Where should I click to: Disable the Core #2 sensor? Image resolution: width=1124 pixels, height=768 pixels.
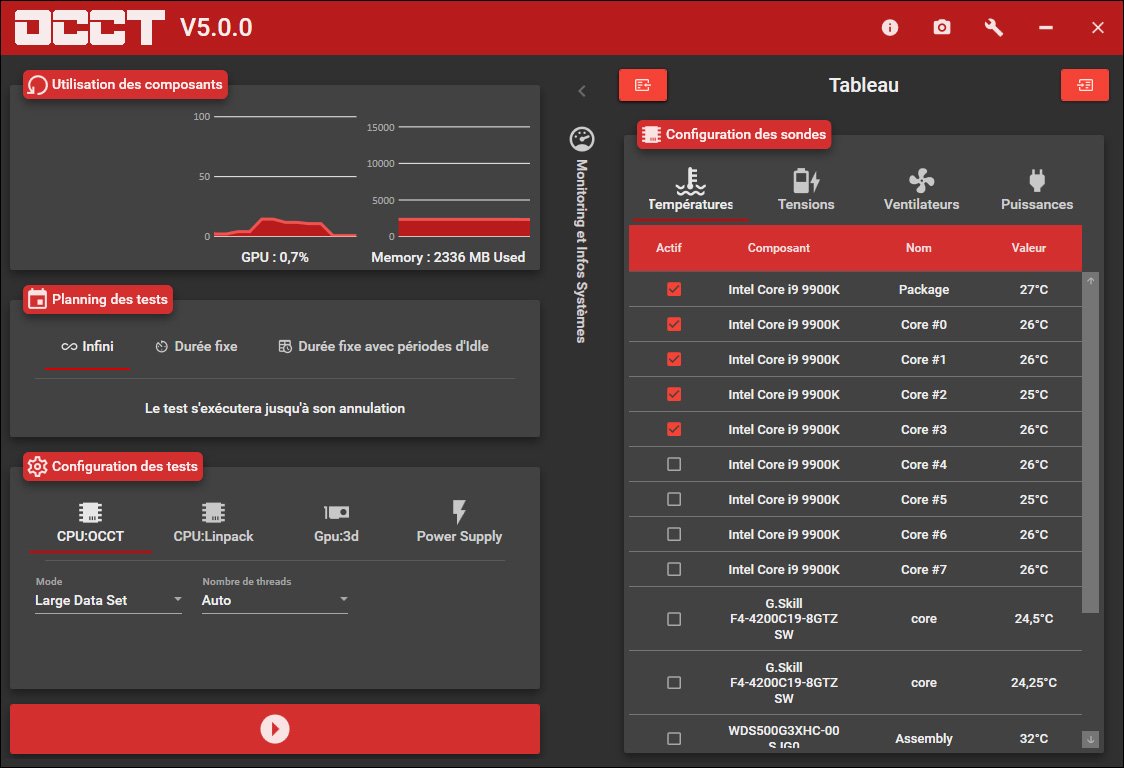point(674,394)
